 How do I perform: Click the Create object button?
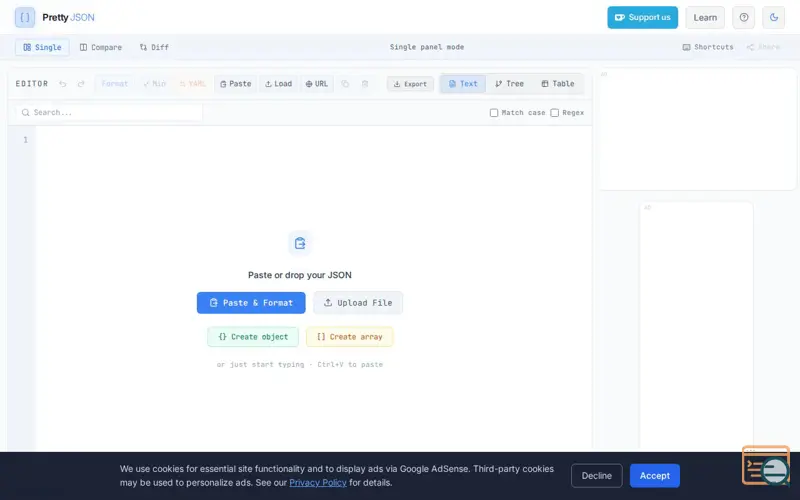coord(253,337)
